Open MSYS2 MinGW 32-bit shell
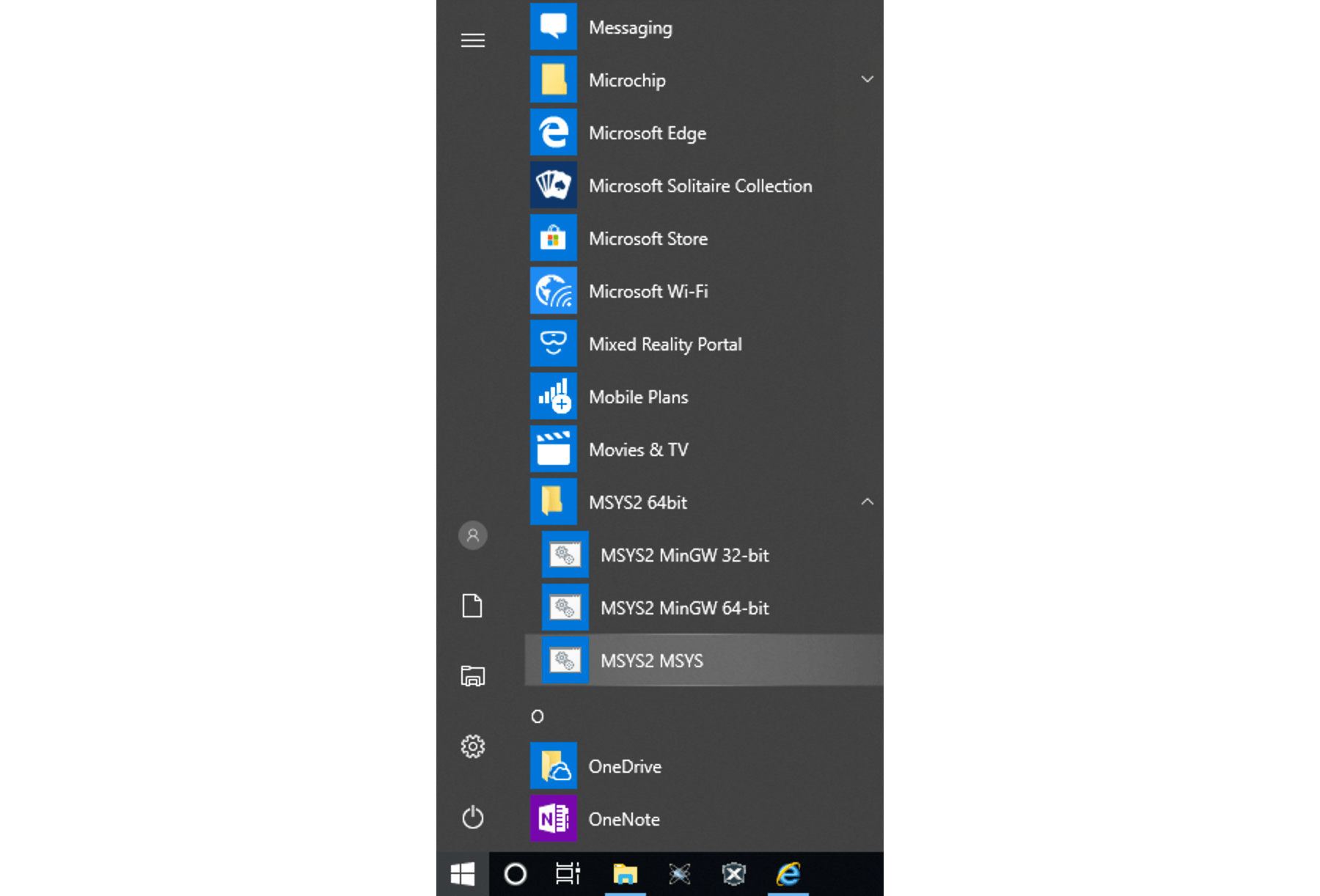The width and height of the screenshot is (1320, 896). click(x=685, y=555)
